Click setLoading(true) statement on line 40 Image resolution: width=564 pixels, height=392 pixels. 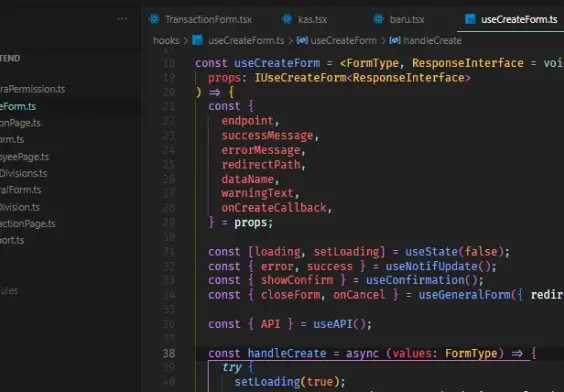290,382
